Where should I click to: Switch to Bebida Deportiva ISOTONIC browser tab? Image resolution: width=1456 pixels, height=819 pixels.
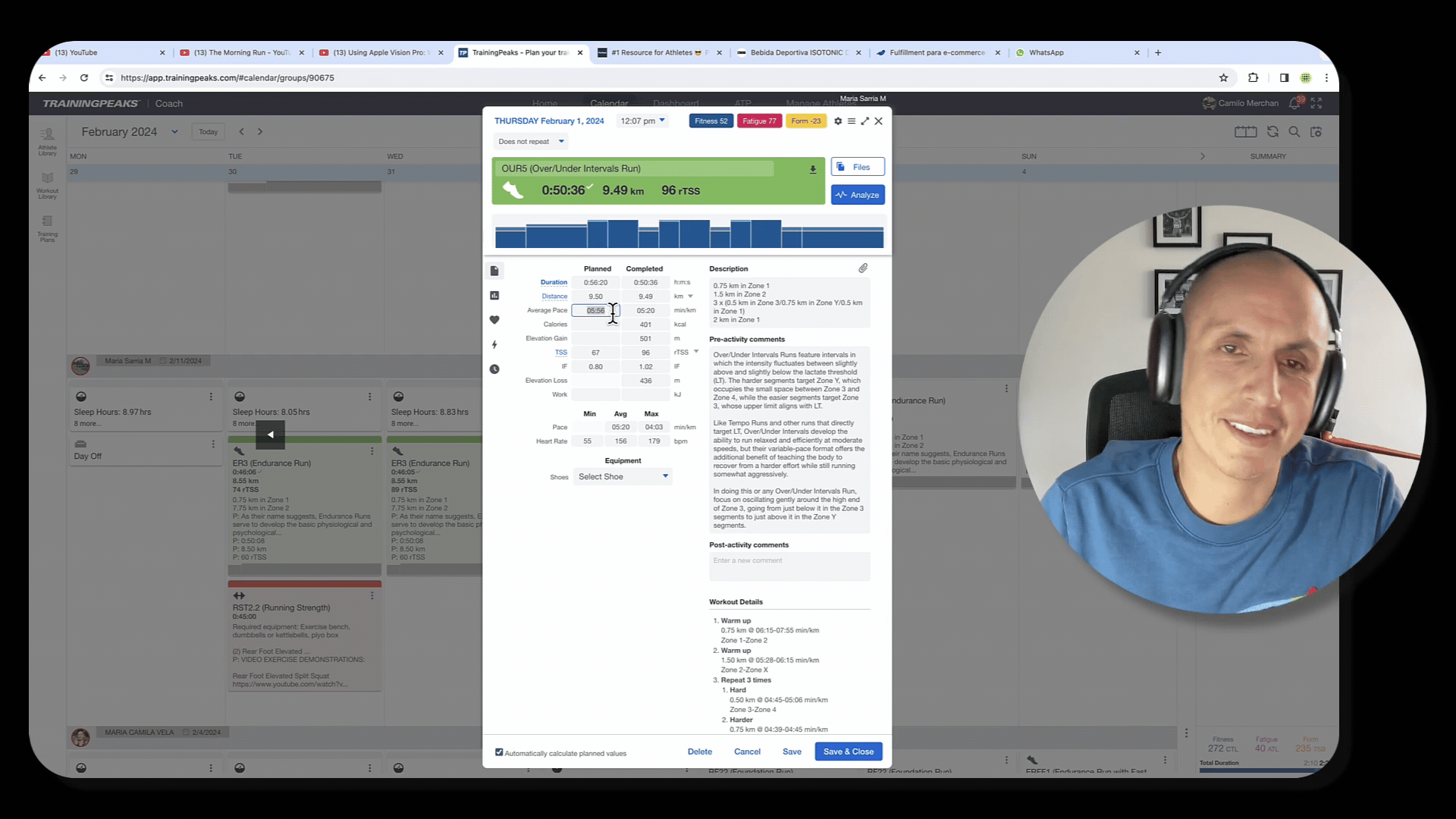pyautogui.click(x=799, y=53)
